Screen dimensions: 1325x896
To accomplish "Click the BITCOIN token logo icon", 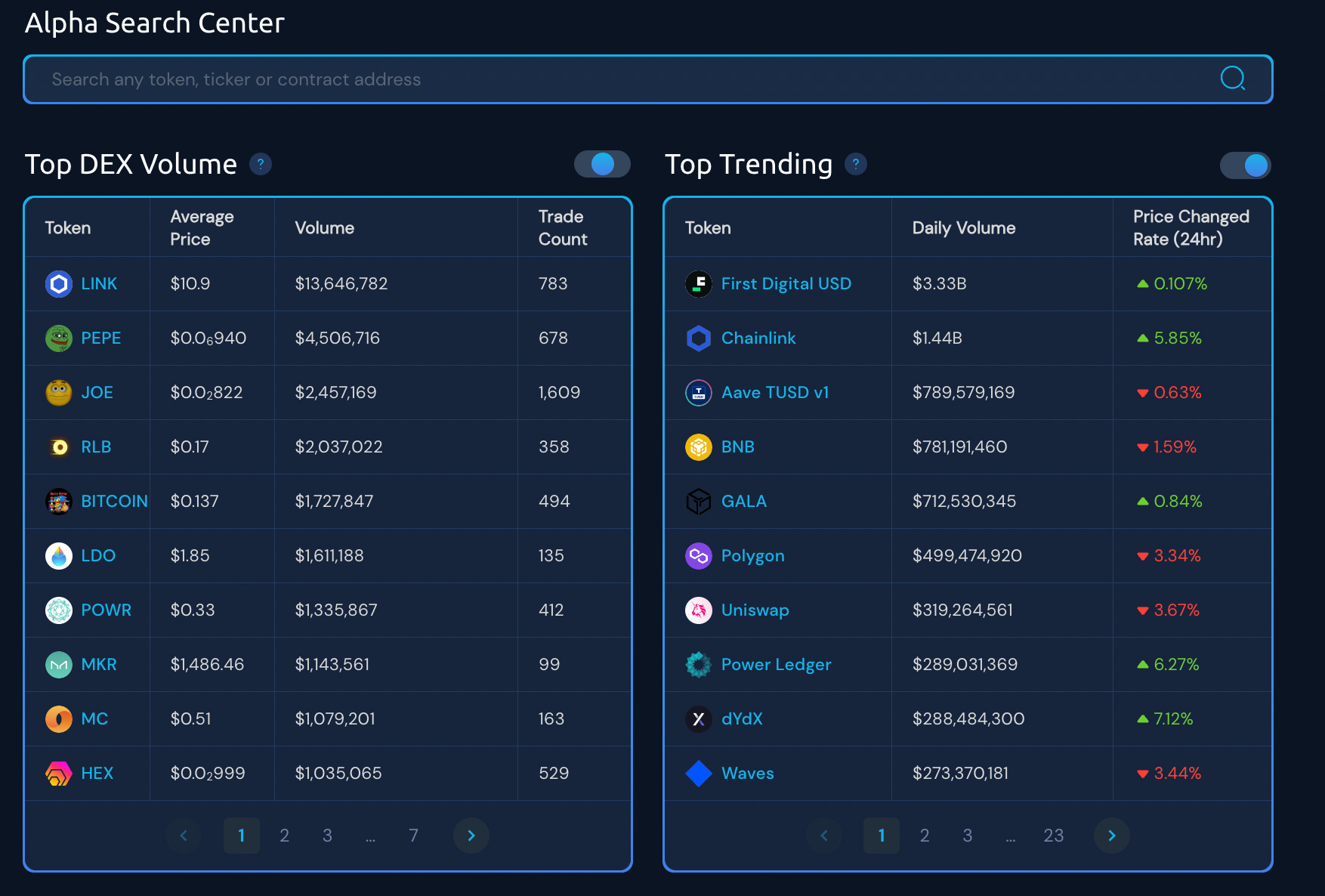I will pos(59,502).
